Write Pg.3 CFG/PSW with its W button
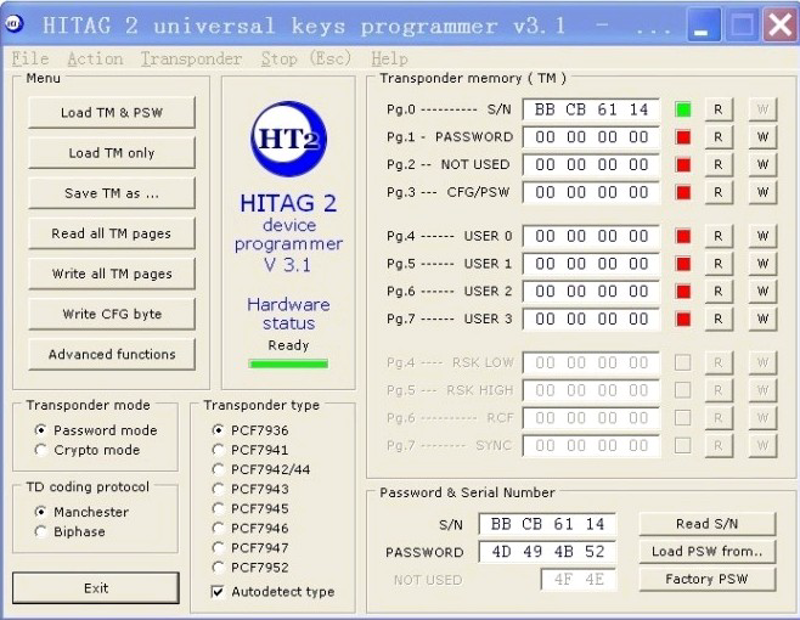This screenshot has width=800, height=620. pos(762,192)
